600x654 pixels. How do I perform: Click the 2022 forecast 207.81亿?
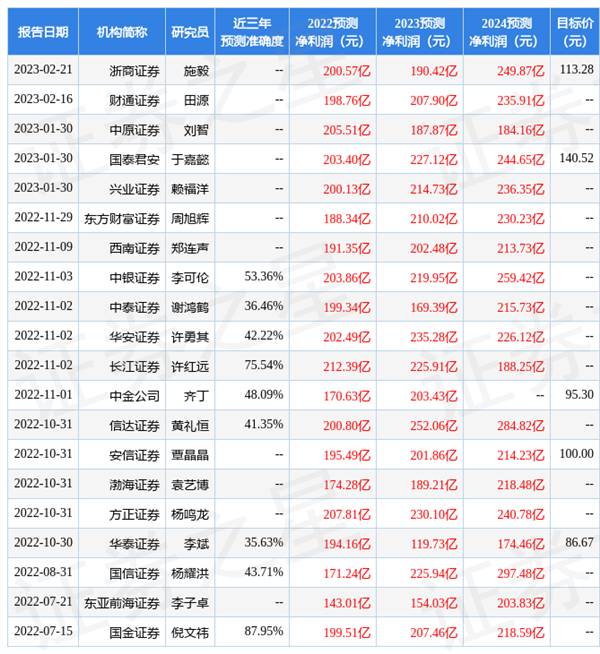point(347,515)
